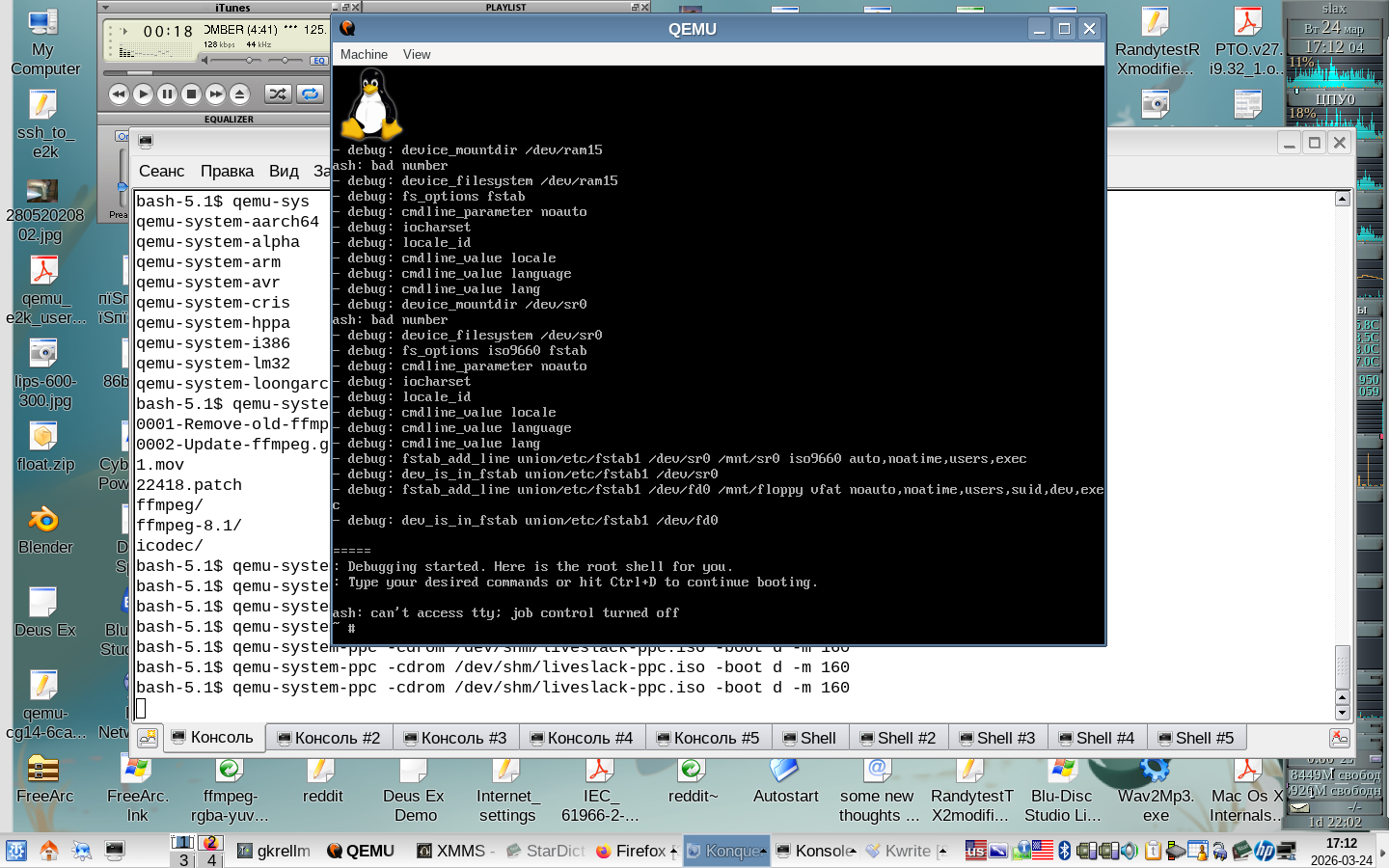Open the My Computer desktop icon

click(x=44, y=43)
